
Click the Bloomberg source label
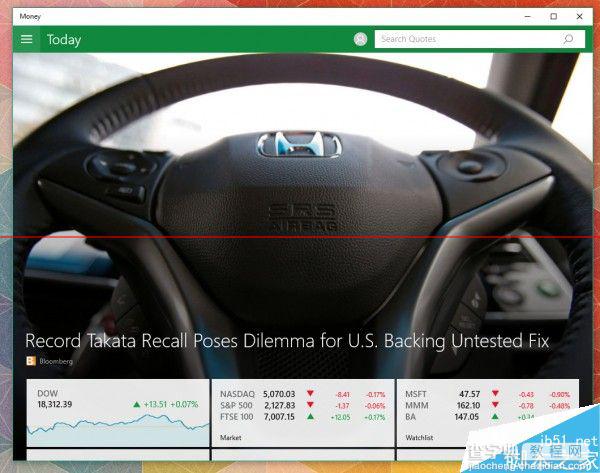click(56, 361)
